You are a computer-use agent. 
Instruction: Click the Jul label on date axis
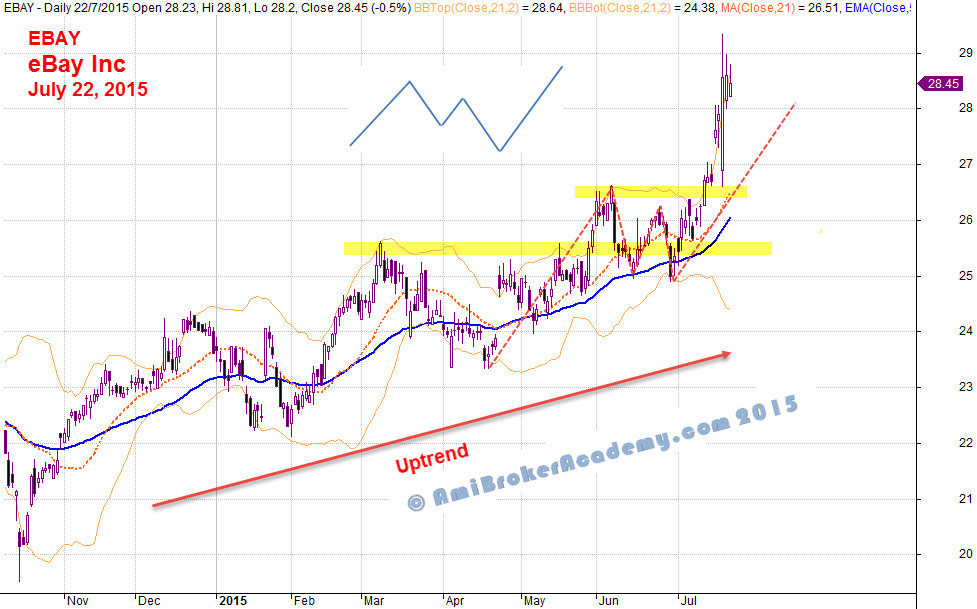[x=689, y=600]
